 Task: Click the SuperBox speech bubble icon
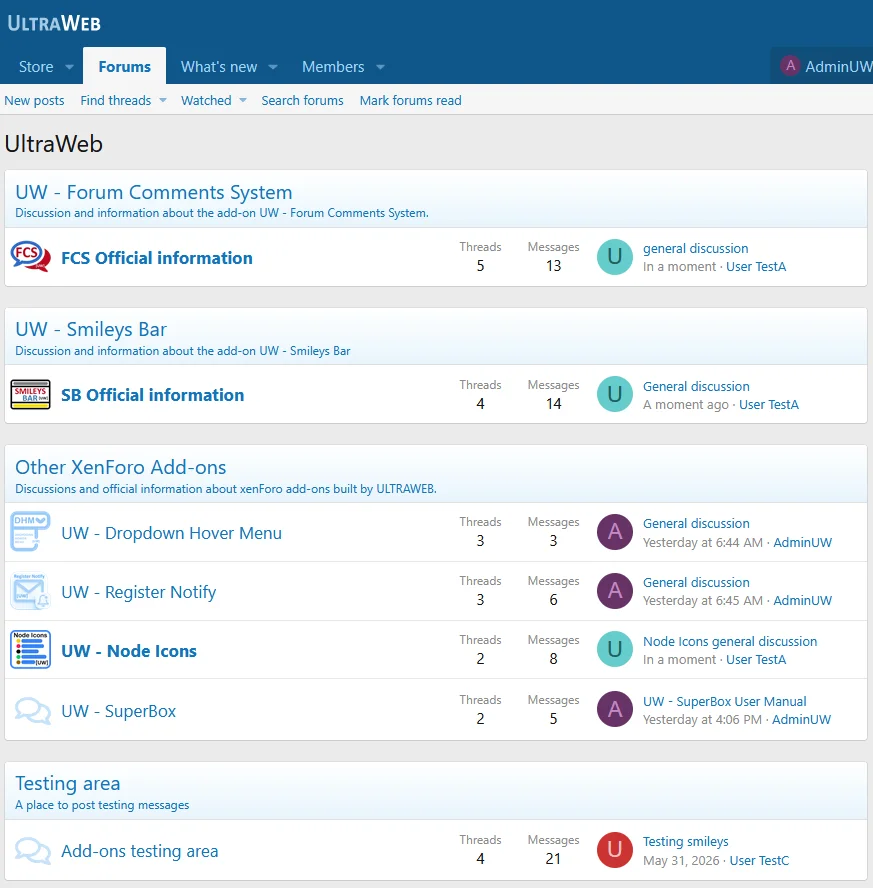[x=32, y=710]
